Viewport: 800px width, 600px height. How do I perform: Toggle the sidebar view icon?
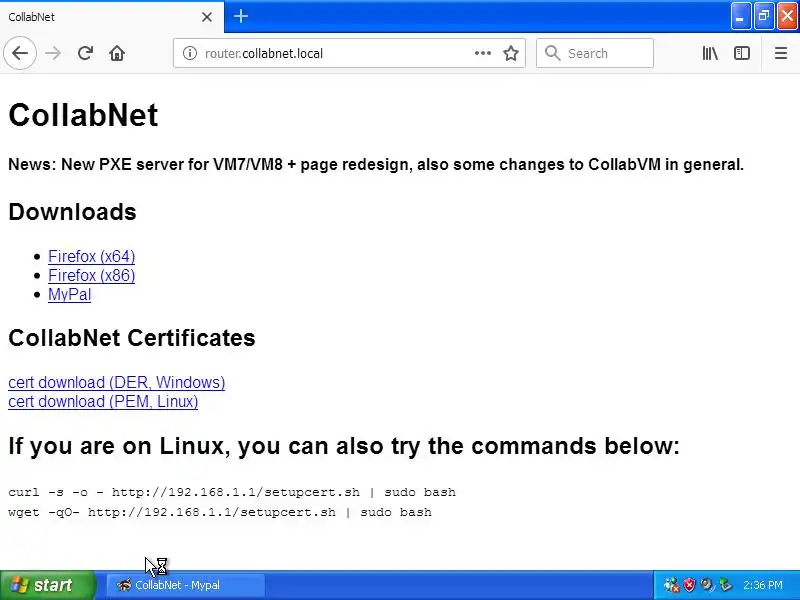click(742, 53)
